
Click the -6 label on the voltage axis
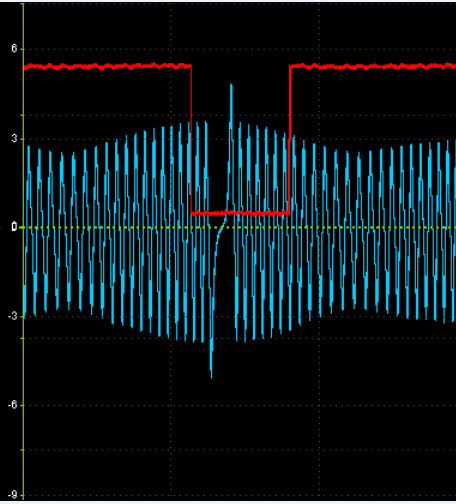pos(12,405)
